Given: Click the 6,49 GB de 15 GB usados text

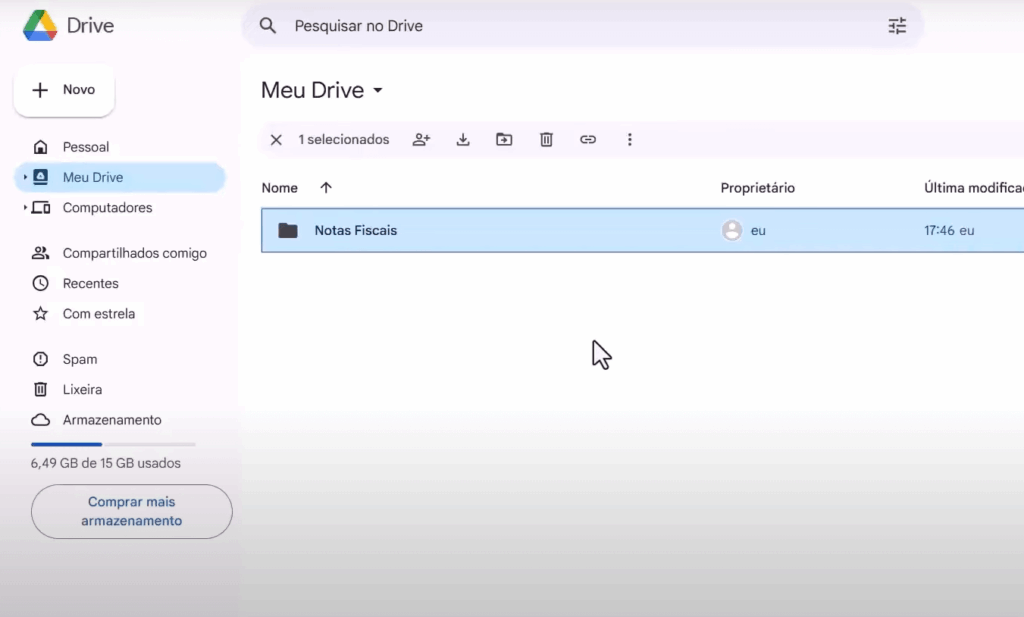Looking at the screenshot, I should click(x=106, y=463).
